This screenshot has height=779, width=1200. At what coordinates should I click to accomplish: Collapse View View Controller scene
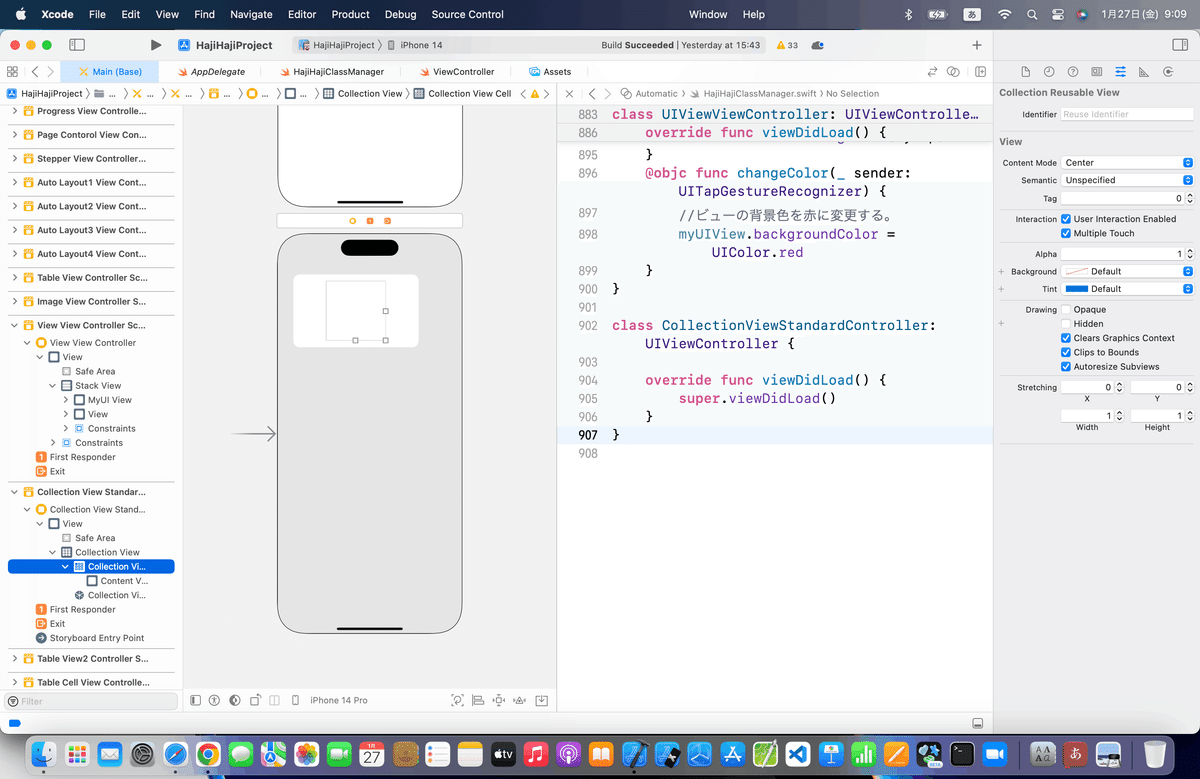15,325
